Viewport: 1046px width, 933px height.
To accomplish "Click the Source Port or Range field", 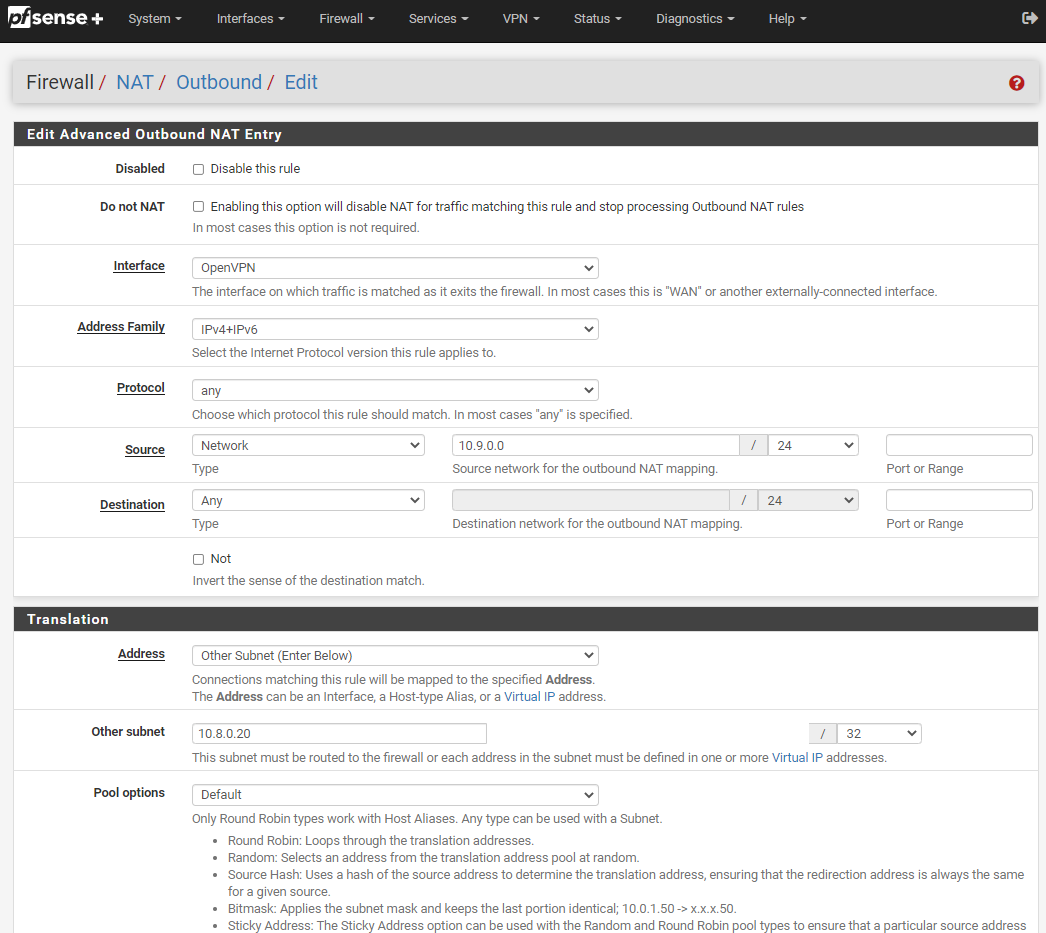I will 958,445.
